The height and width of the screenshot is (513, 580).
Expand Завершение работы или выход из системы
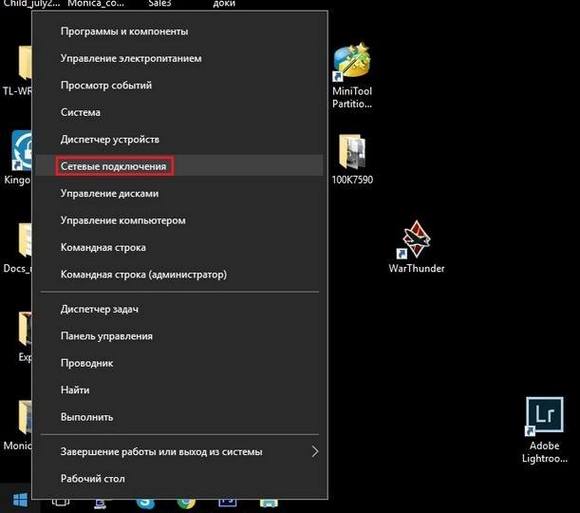(180, 452)
